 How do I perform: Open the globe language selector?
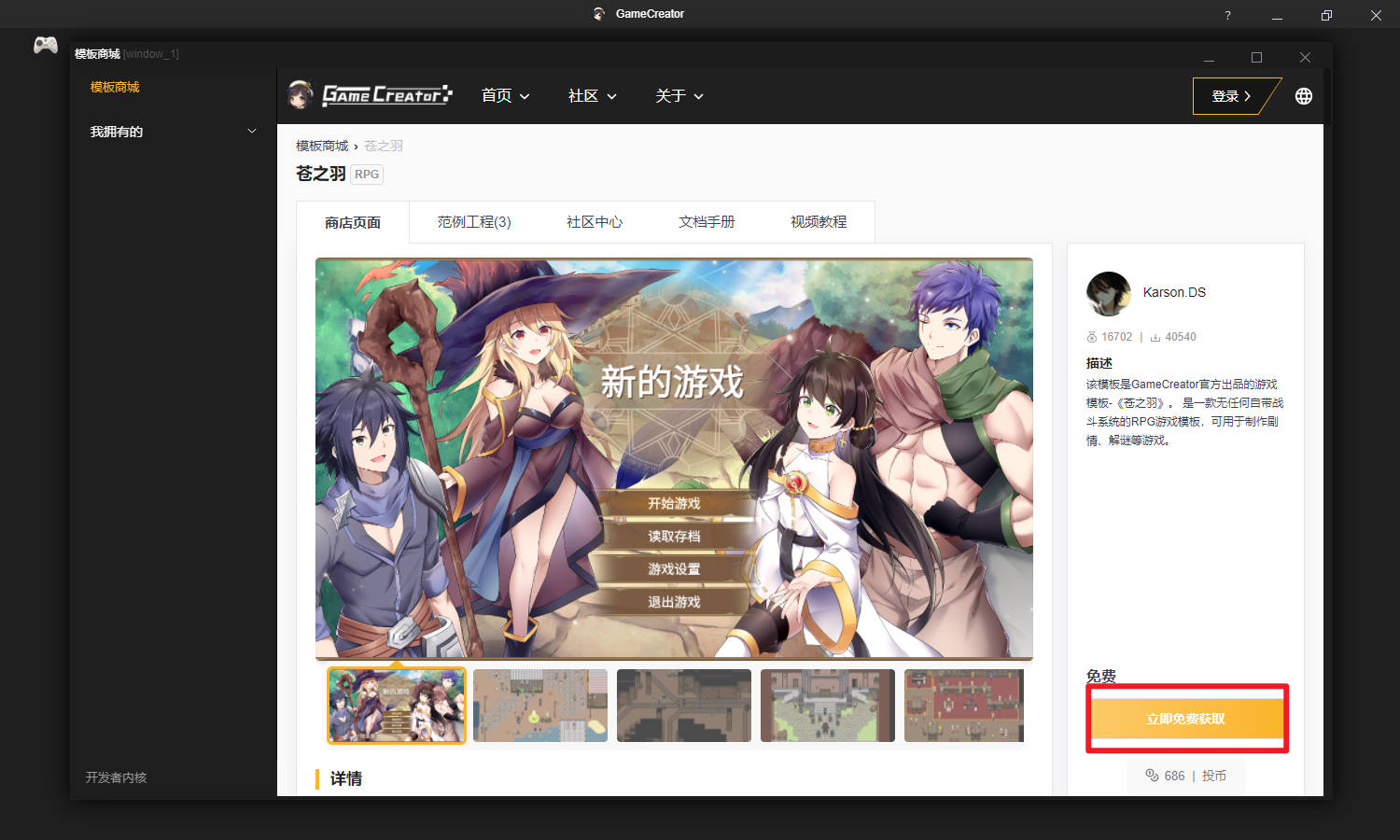click(x=1304, y=96)
